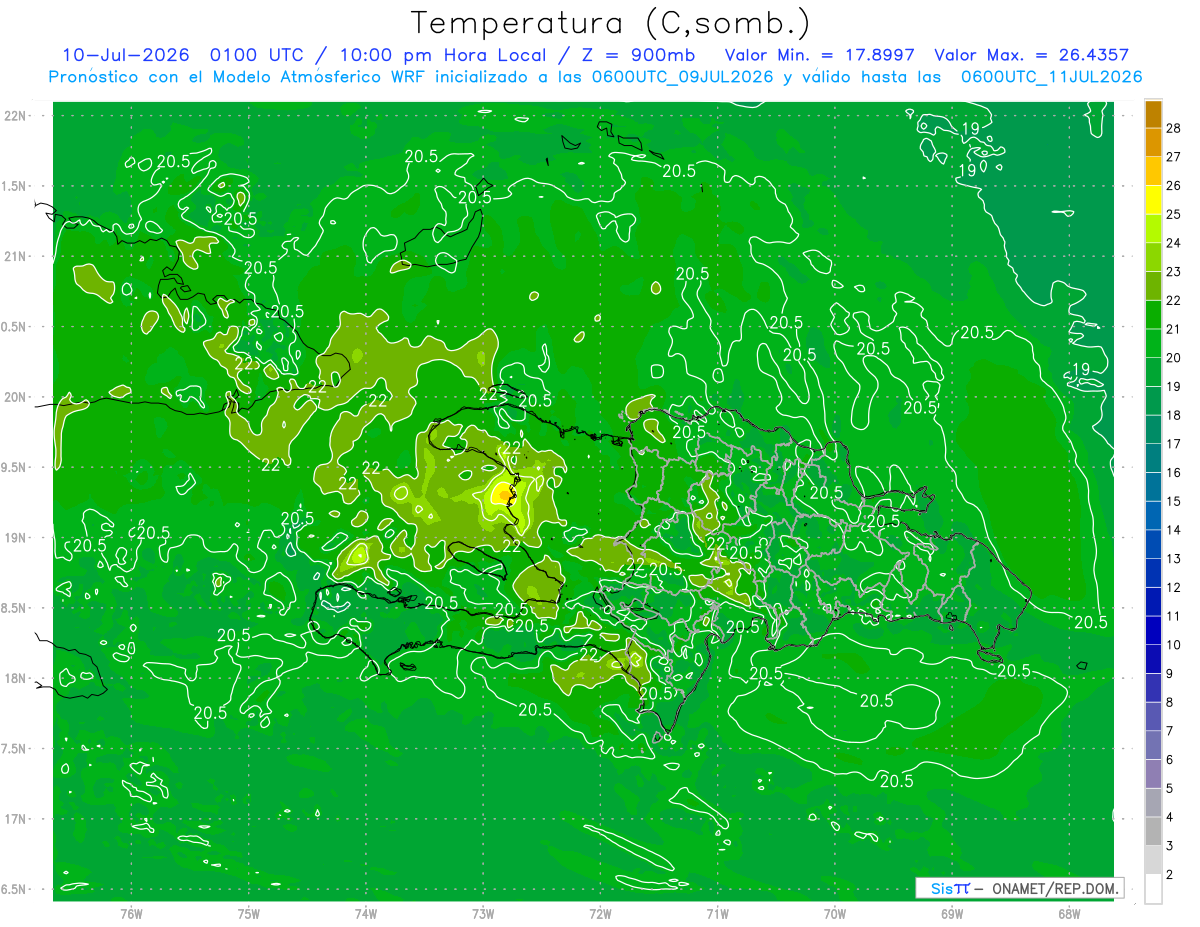Click the '74W' longitude axis label
The width and height of the screenshot is (1200, 927).
click(x=366, y=913)
